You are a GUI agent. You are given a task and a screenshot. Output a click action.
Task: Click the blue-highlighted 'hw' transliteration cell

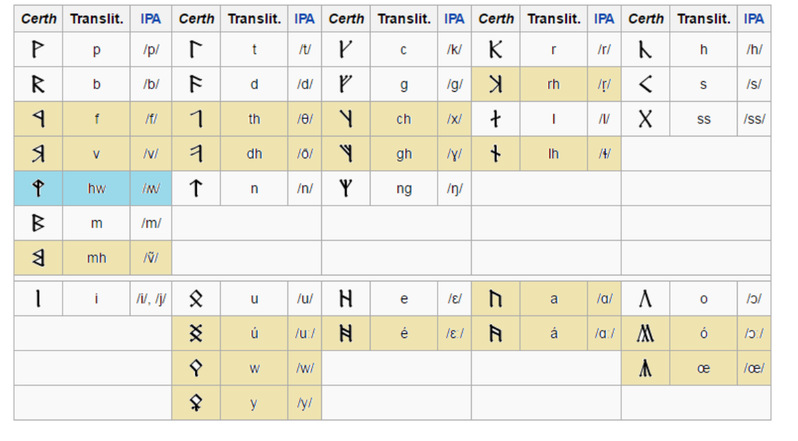[96, 188]
